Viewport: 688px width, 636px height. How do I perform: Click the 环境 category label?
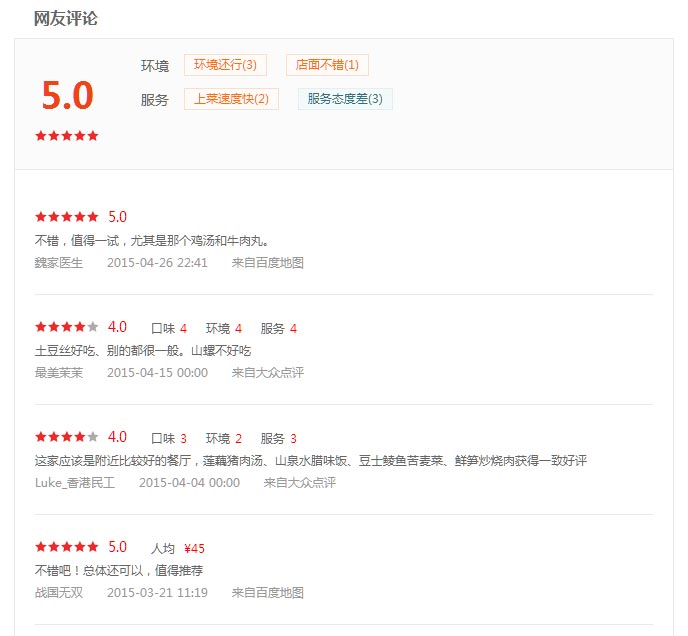pyautogui.click(x=154, y=66)
